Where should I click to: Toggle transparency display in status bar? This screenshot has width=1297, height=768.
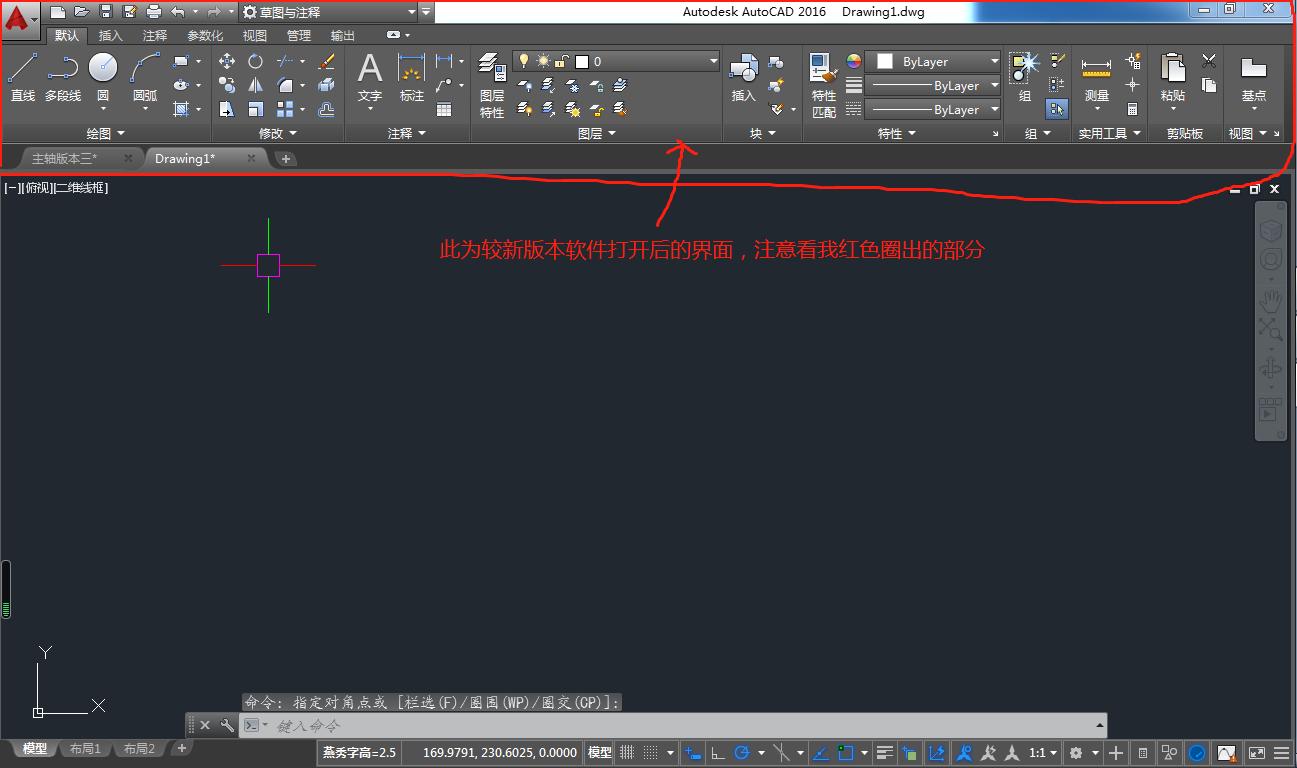pyautogui.click(x=910, y=752)
